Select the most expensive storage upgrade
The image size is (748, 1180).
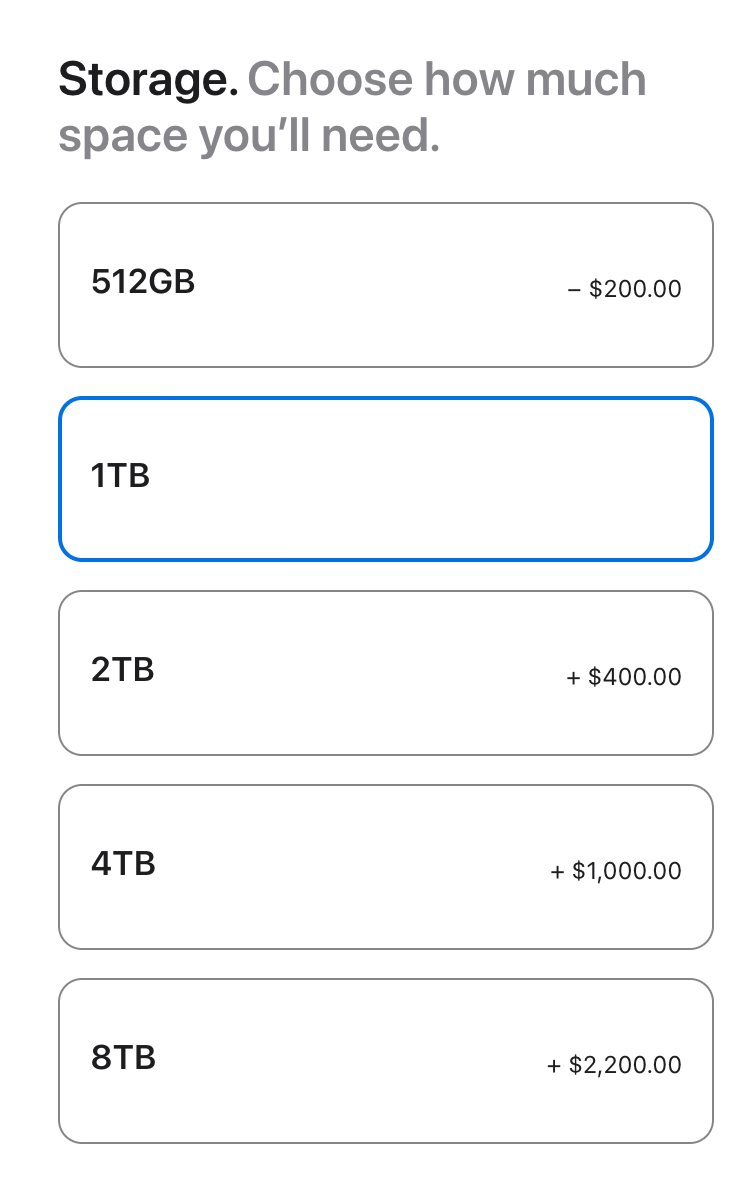click(x=385, y=1061)
